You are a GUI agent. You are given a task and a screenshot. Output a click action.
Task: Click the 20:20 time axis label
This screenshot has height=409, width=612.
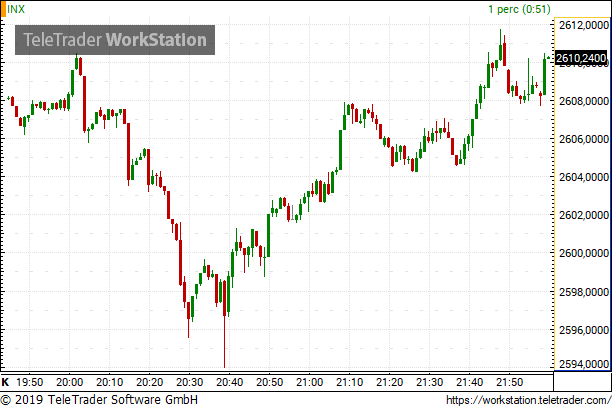(149, 382)
